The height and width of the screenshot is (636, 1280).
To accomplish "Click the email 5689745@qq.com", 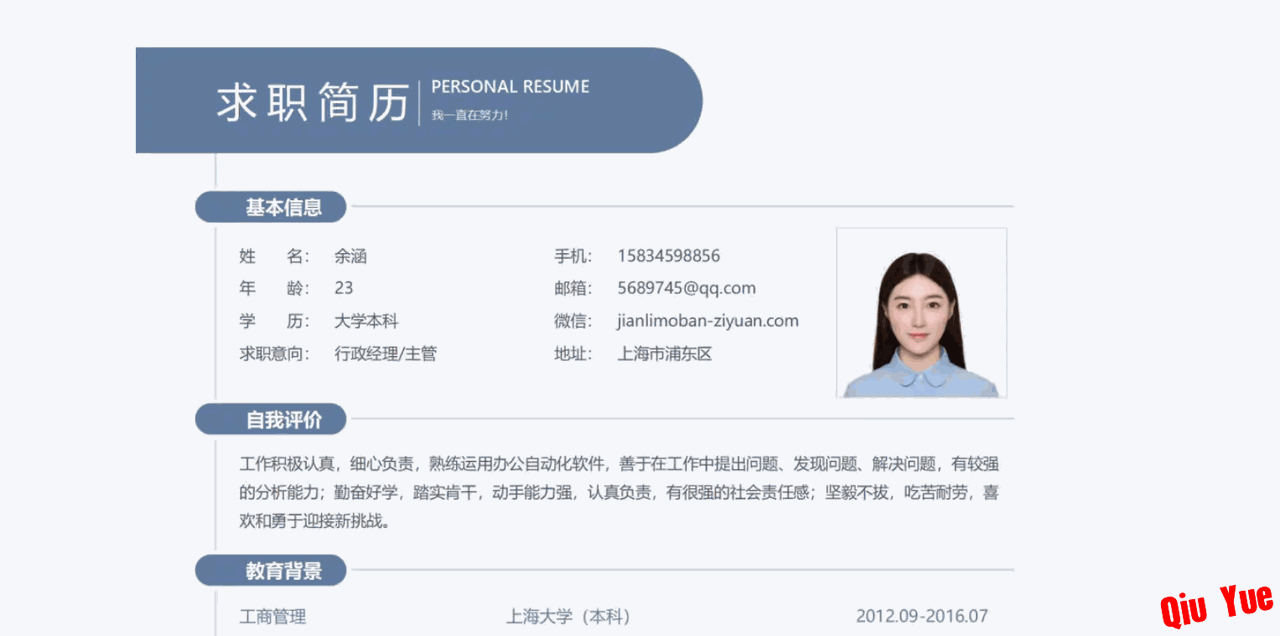I will point(686,288).
